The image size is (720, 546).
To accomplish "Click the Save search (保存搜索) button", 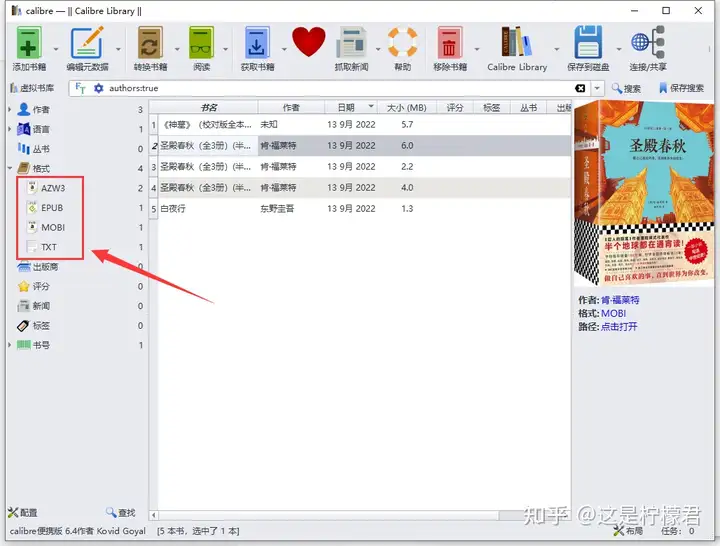I will [681, 88].
